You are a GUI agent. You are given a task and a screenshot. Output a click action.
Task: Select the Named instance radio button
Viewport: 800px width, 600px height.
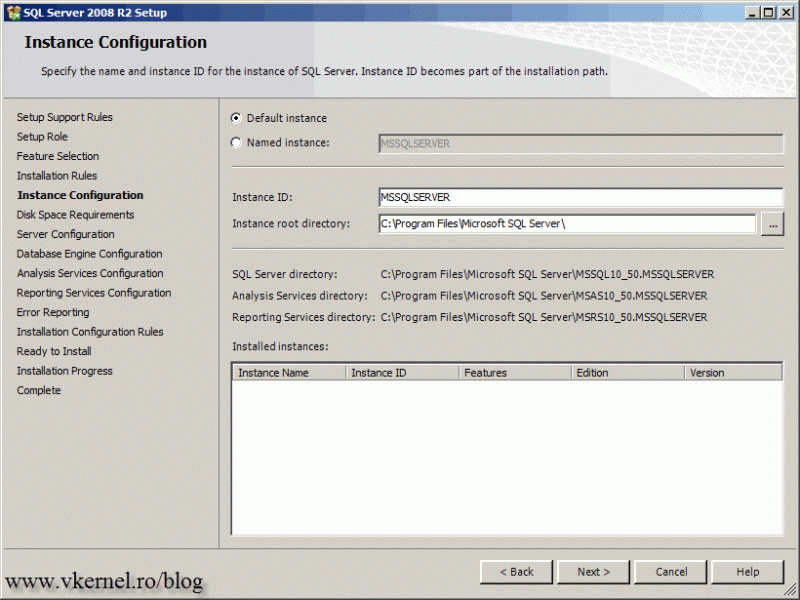(235, 141)
